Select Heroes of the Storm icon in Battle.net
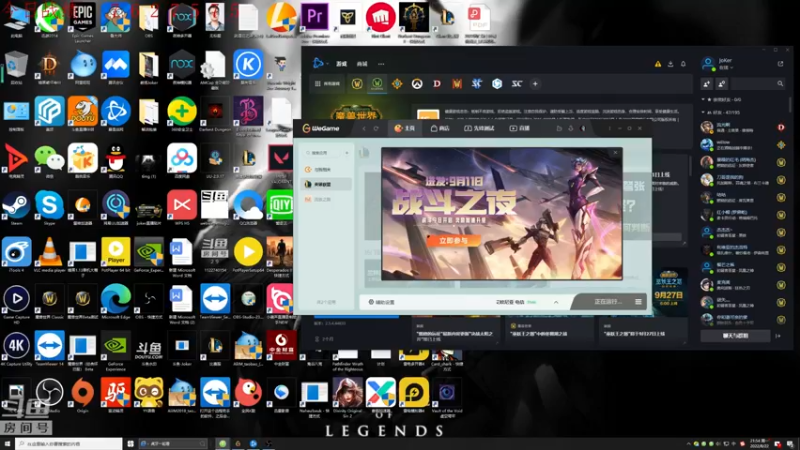Image resolution: width=800 pixels, height=450 pixels. coord(497,84)
